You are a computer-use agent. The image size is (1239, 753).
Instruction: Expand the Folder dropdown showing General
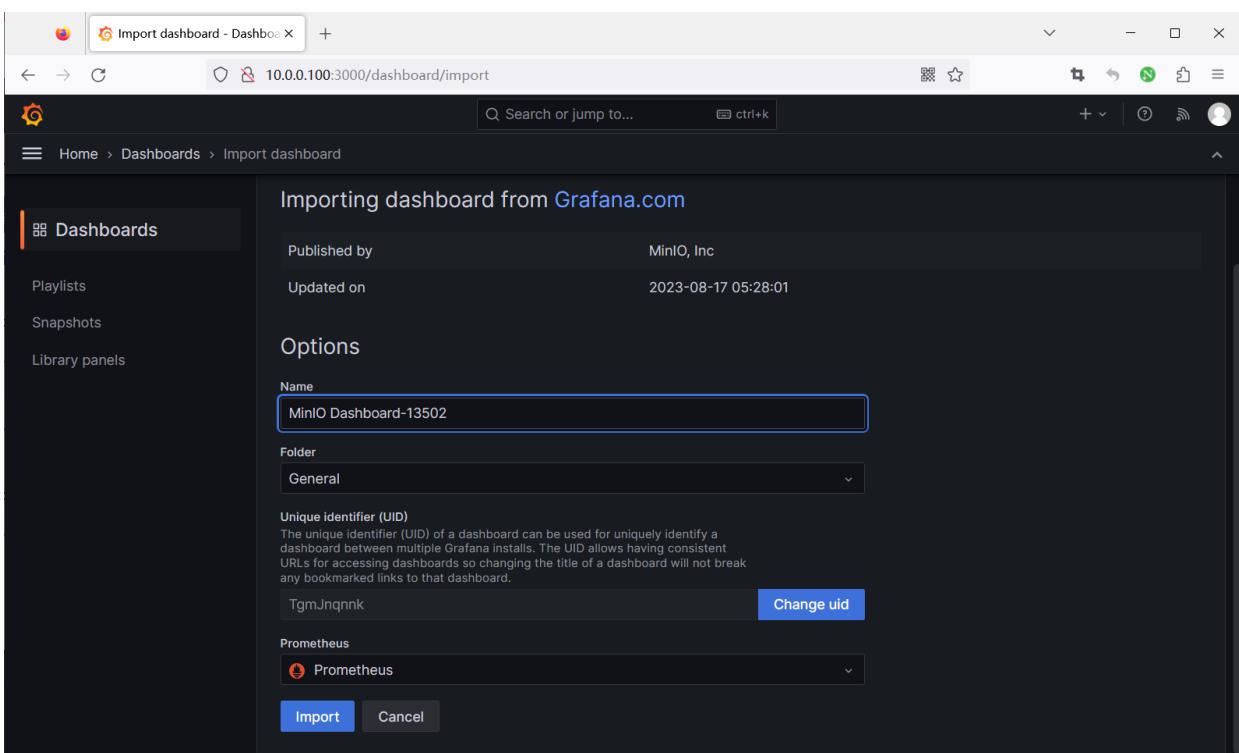coord(572,478)
